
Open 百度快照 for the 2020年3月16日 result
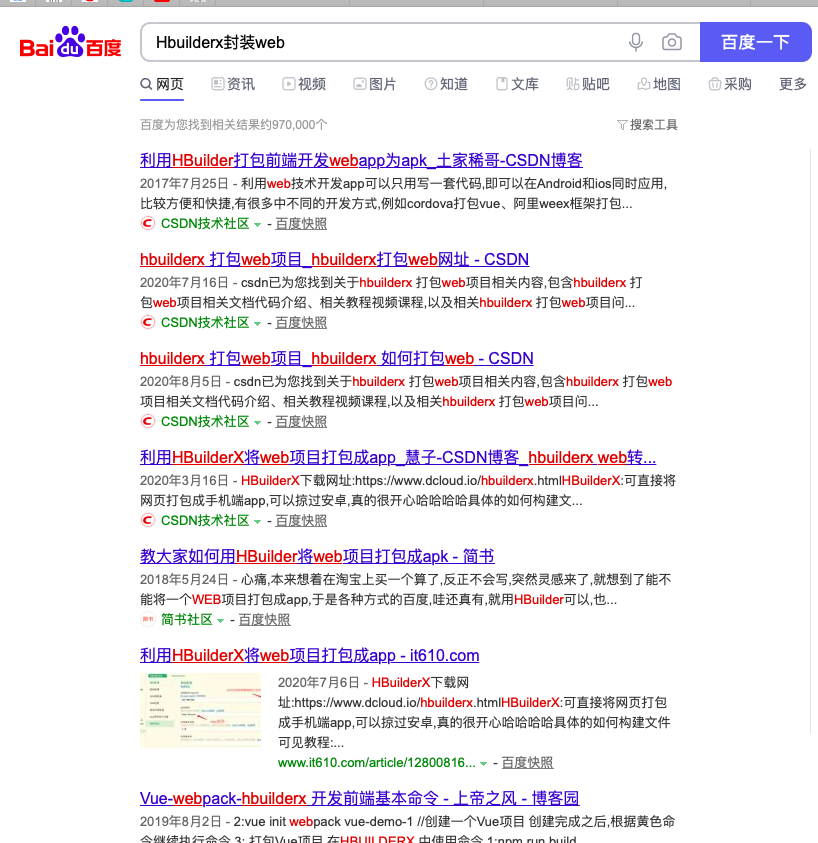tap(301, 520)
